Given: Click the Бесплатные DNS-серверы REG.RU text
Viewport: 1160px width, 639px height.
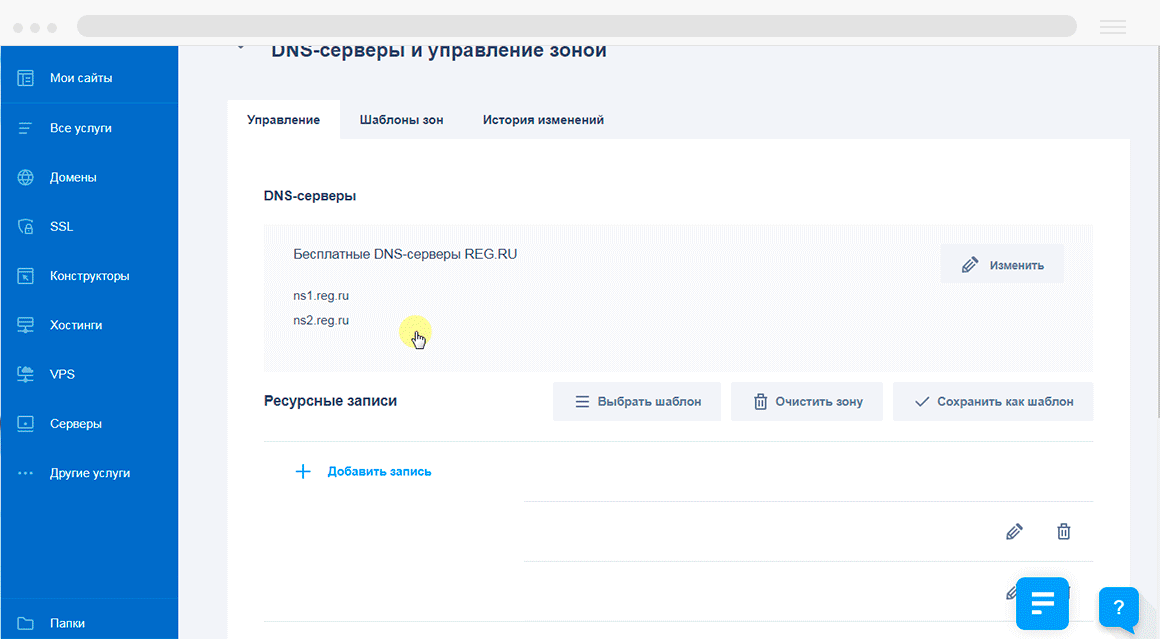Looking at the screenshot, I should 405,254.
